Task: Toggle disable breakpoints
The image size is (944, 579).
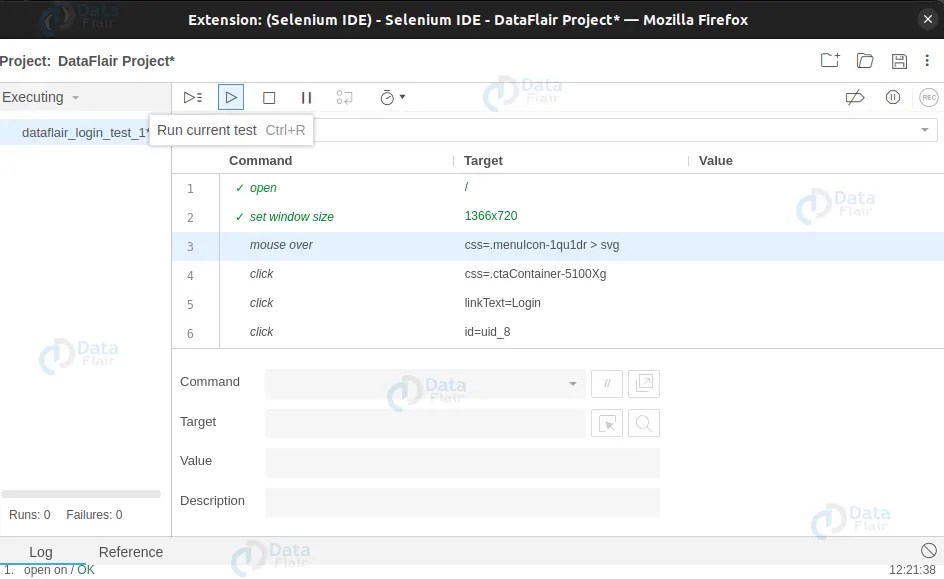Action: click(854, 96)
